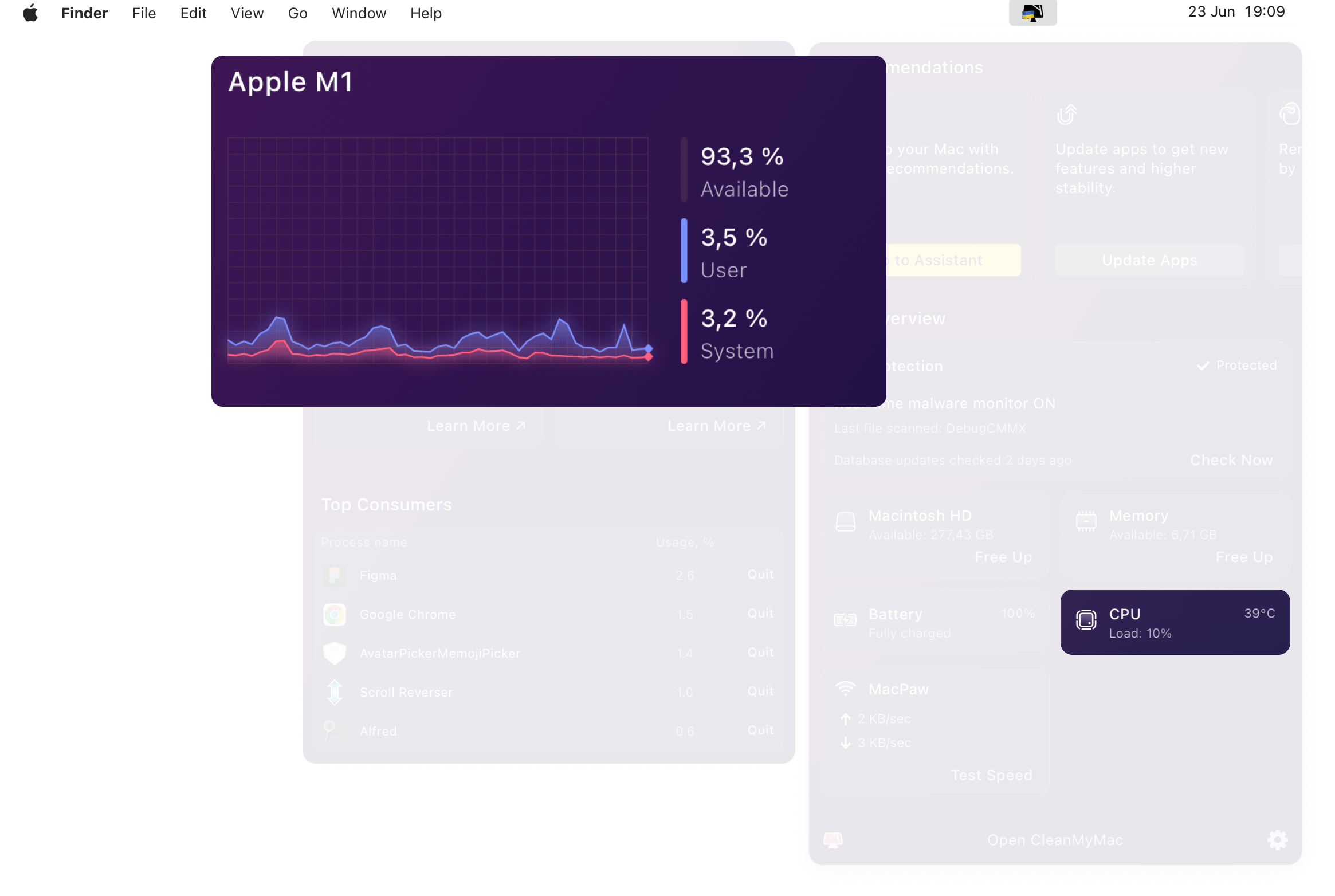Click the CPU usage graph
The image size is (1335, 896).
(438, 250)
